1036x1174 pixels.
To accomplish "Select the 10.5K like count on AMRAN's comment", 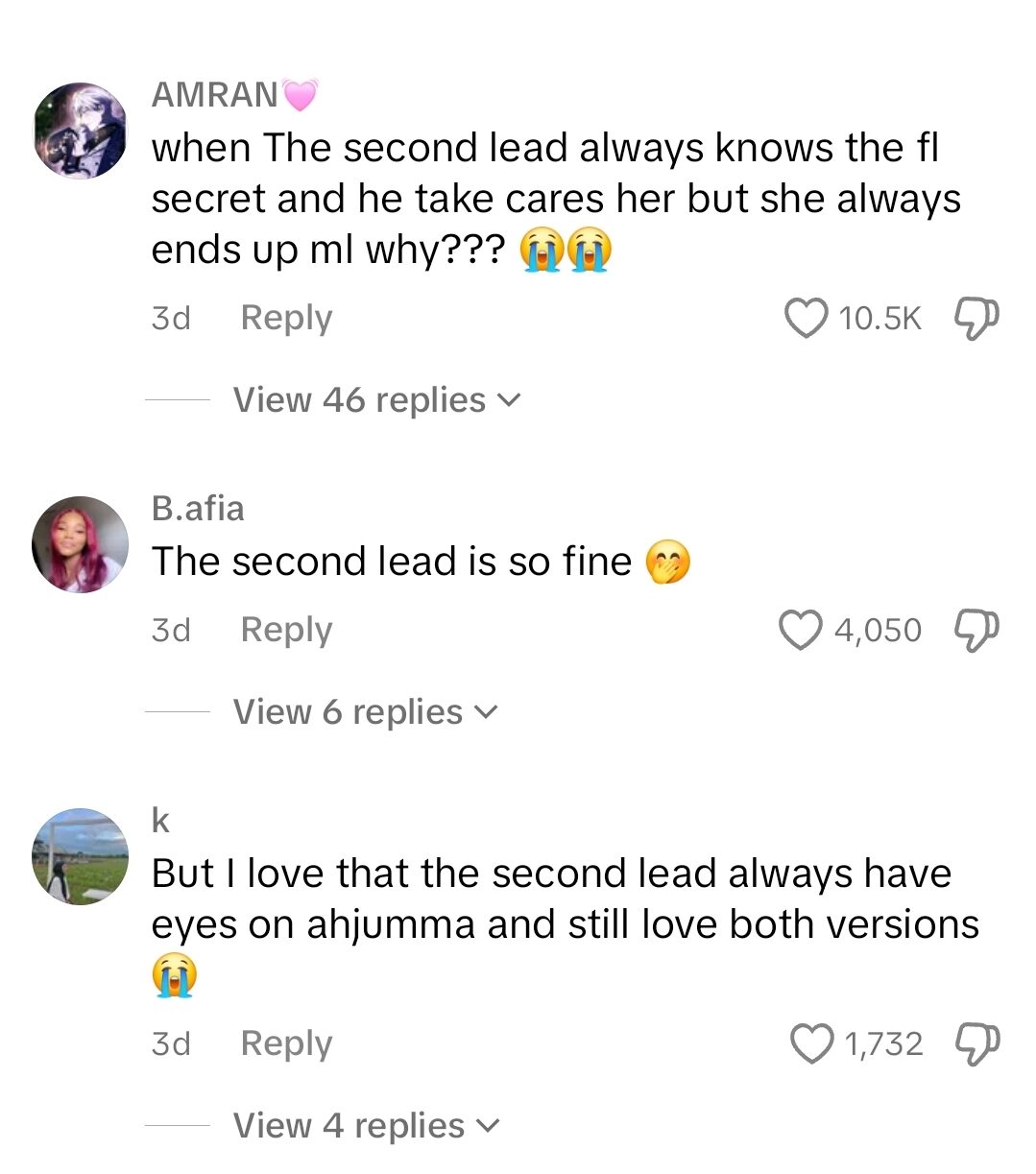I will [879, 318].
